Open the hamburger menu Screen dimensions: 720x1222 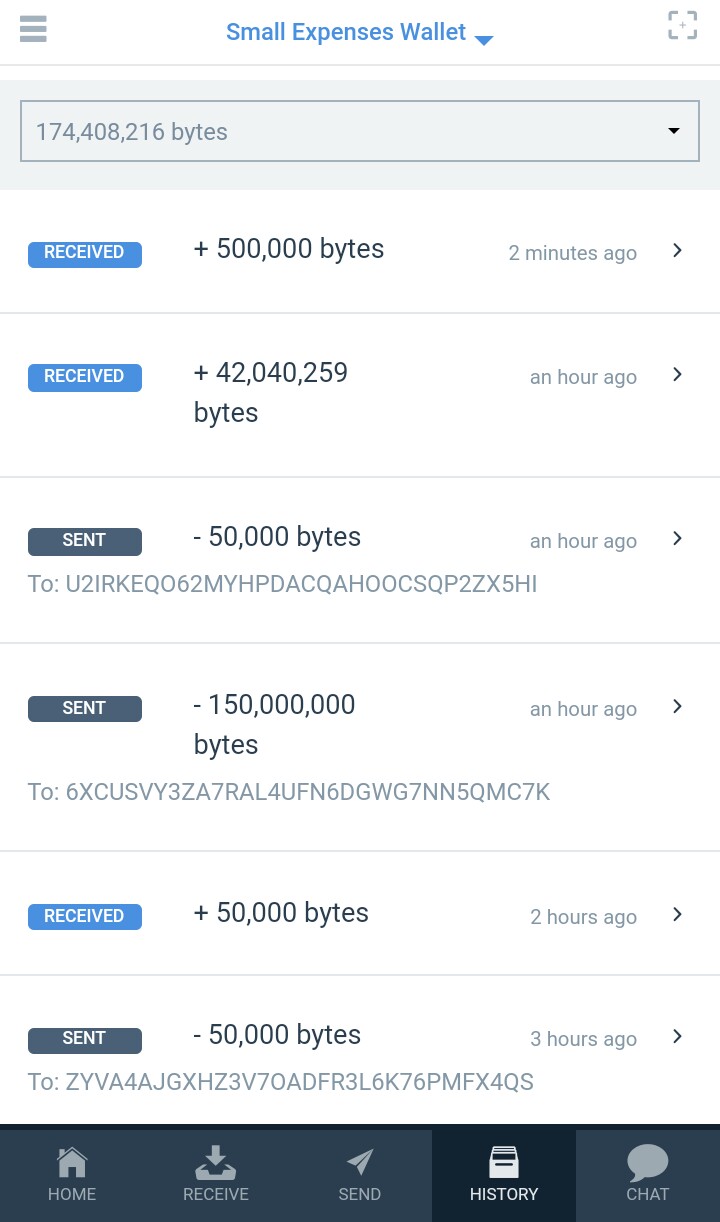[x=33, y=28]
